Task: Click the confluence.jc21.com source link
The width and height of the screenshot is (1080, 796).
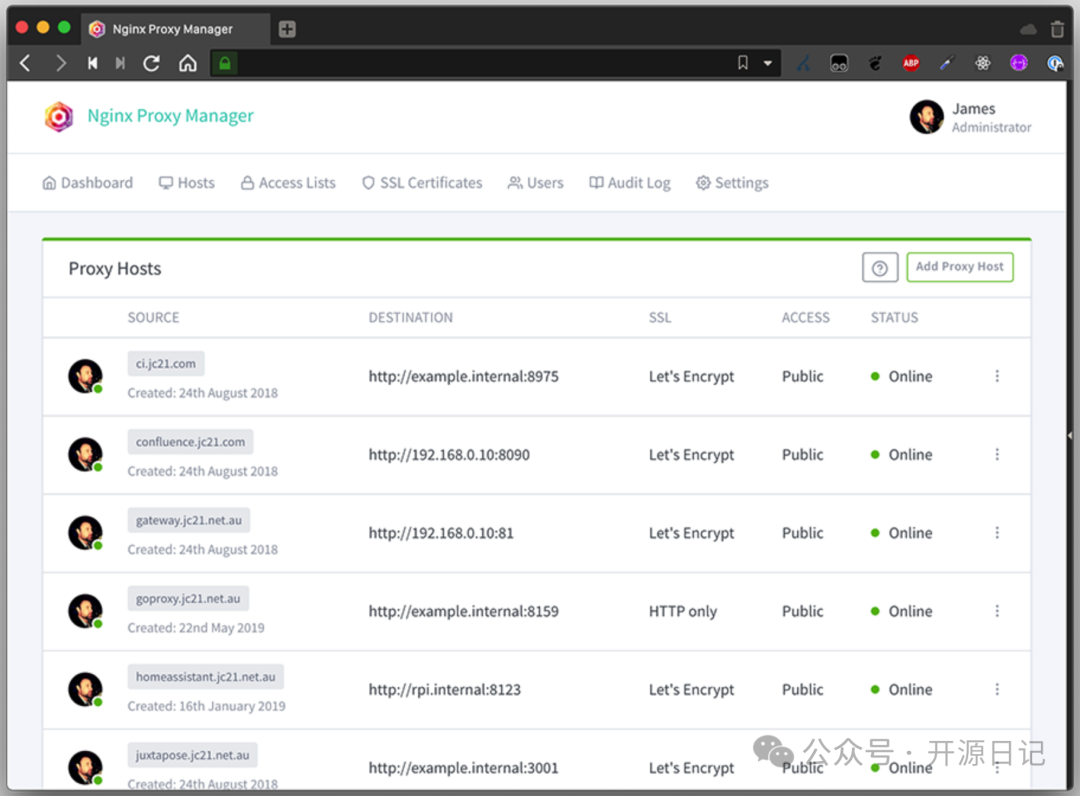Action: click(x=190, y=442)
